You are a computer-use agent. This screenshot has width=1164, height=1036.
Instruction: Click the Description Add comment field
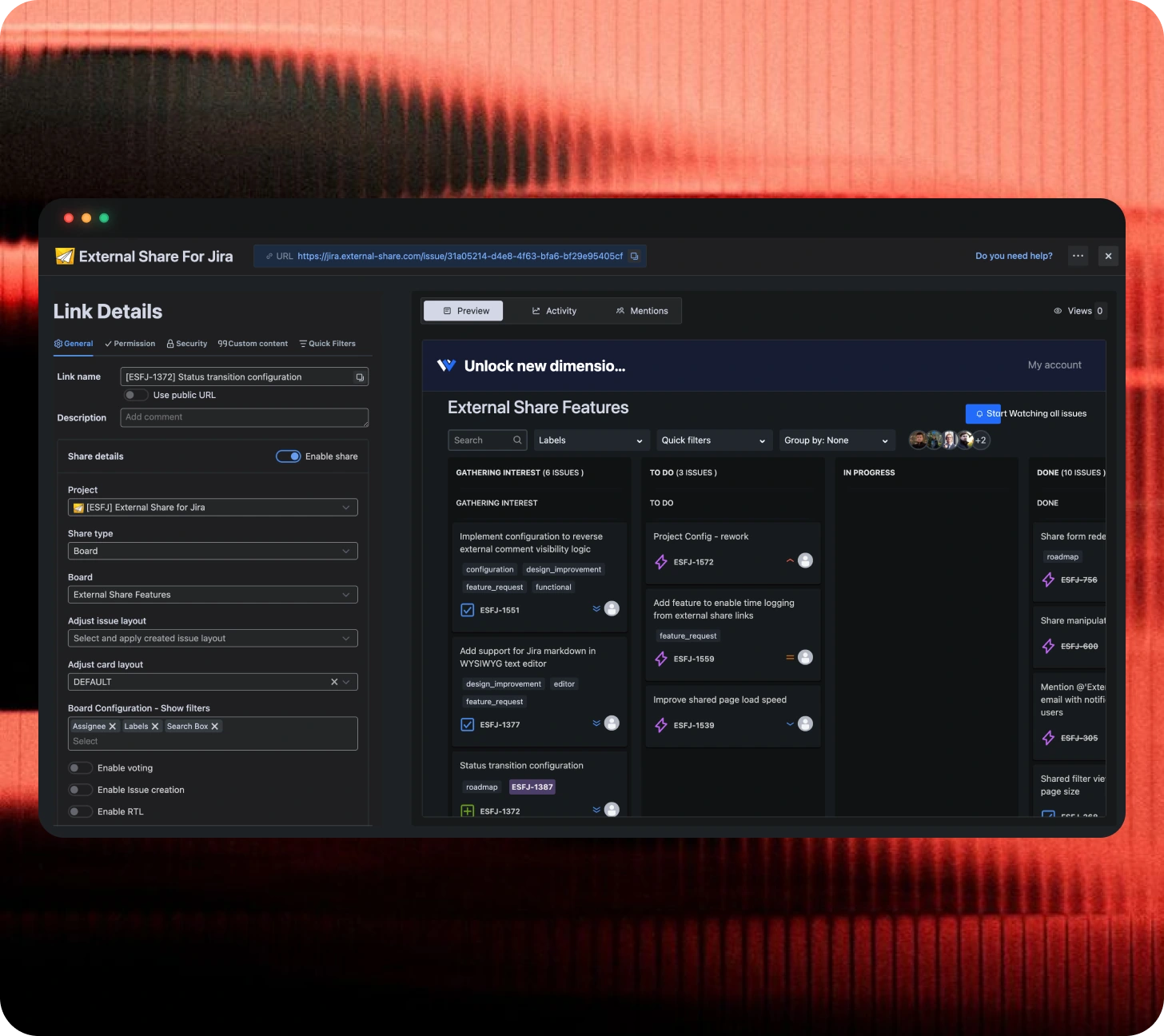click(x=244, y=417)
